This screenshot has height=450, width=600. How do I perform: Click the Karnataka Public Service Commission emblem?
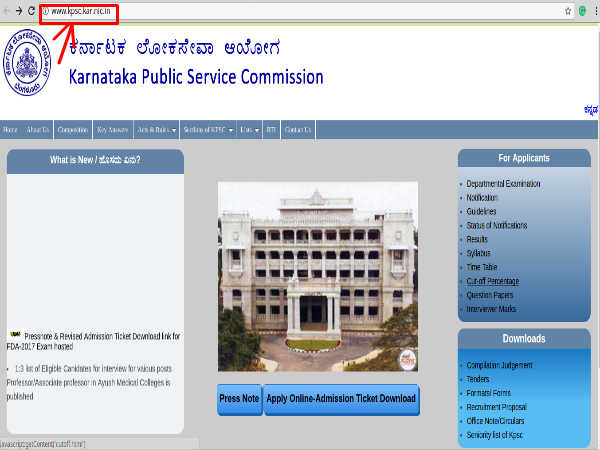27,62
